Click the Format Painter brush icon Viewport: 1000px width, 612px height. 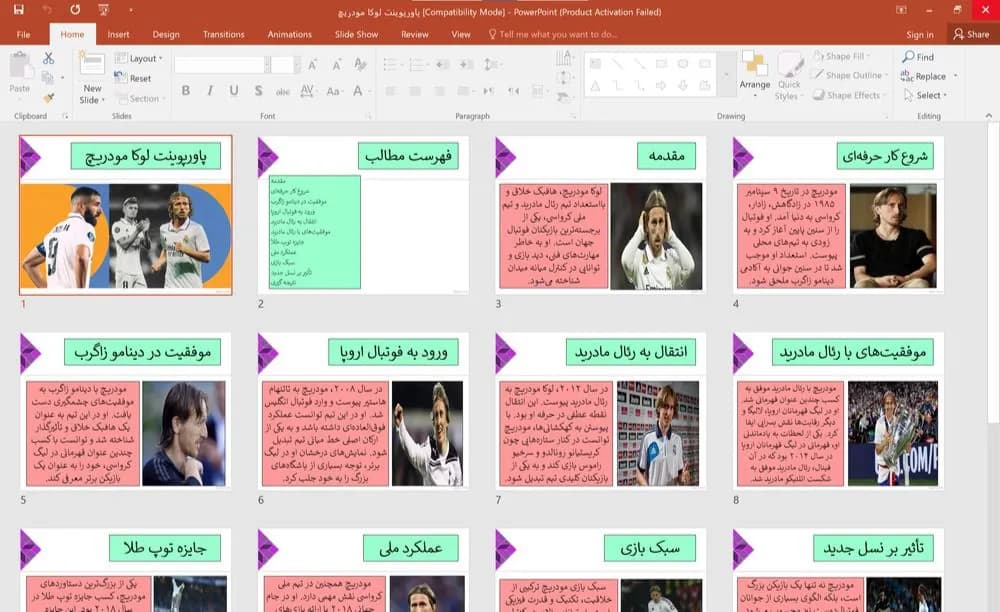(48, 98)
